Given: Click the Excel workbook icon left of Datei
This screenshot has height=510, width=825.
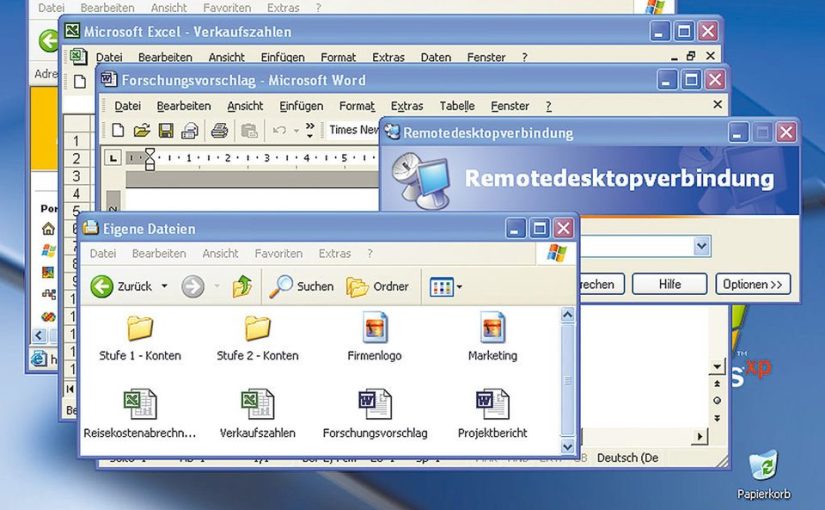Looking at the screenshot, I should coord(78,56).
